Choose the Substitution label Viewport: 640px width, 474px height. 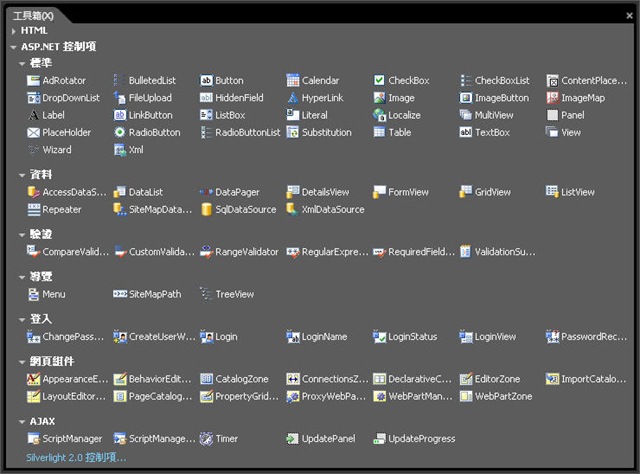(327, 132)
